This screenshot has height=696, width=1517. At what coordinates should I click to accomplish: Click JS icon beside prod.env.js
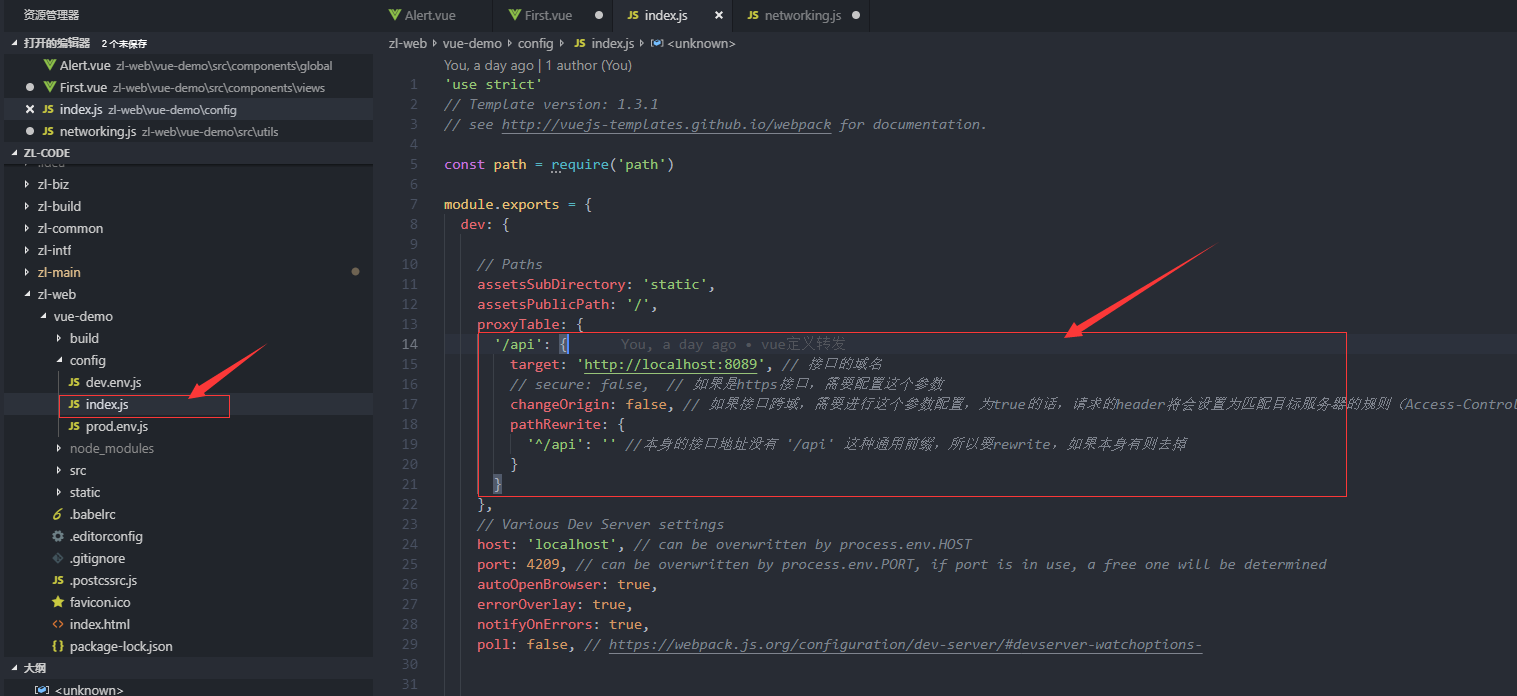(x=74, y=426)
